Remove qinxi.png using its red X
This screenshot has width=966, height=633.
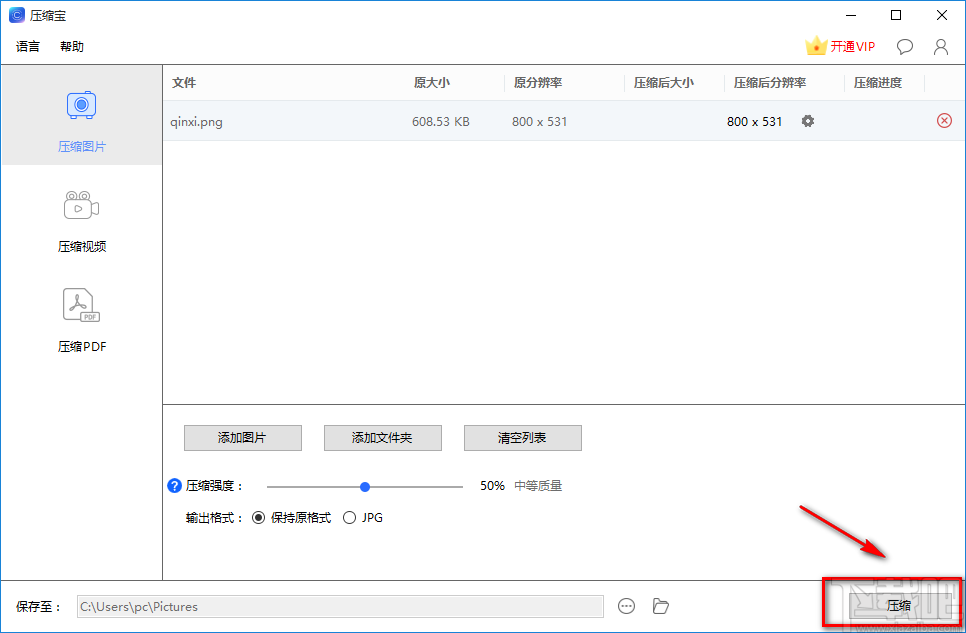944,120
